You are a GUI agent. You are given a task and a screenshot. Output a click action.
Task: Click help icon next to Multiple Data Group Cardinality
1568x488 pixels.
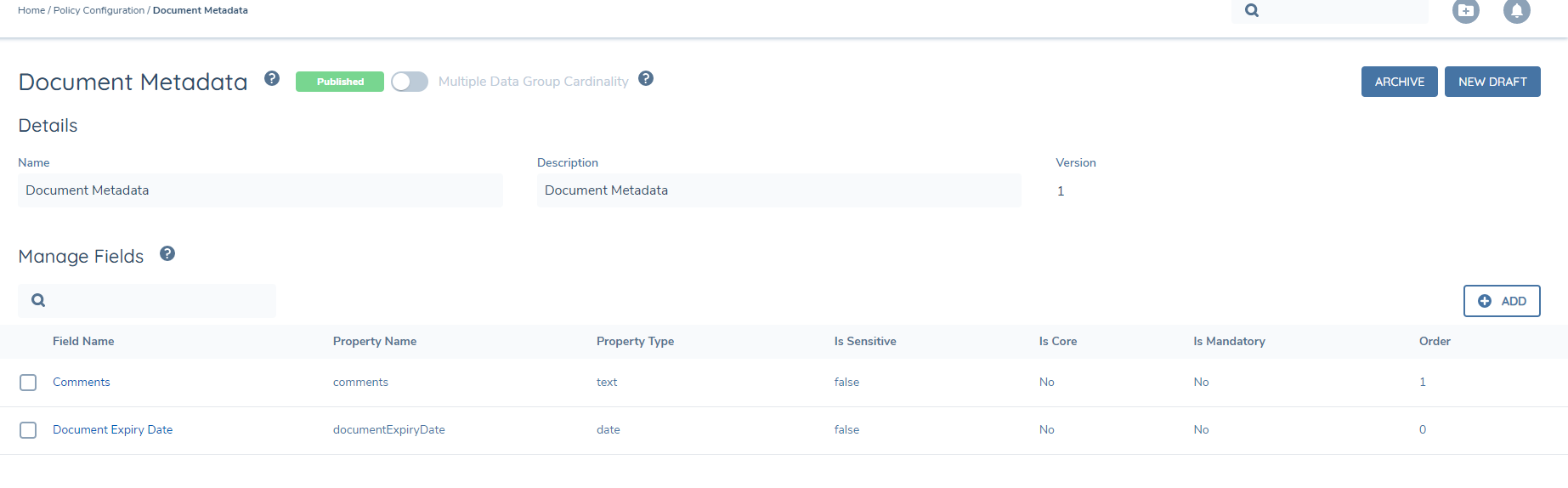pyautogui.click(x=646, y=79)
